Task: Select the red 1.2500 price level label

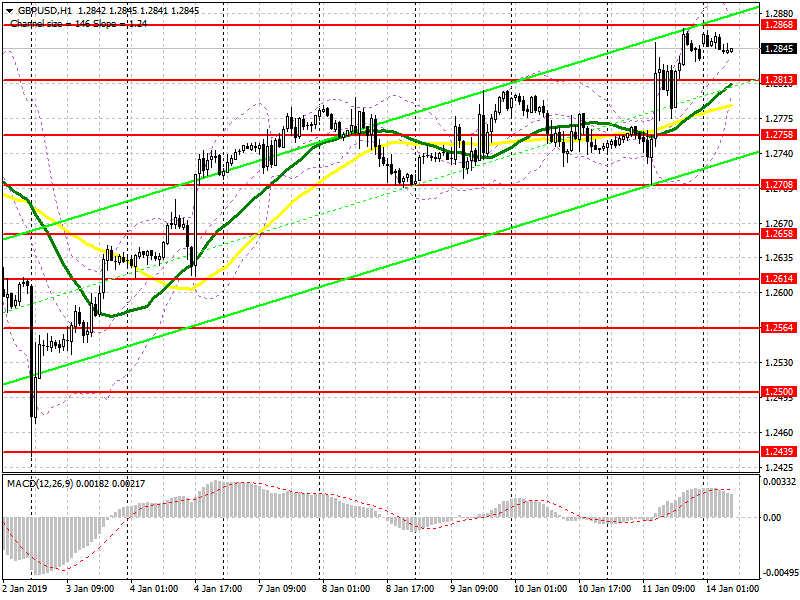Action: 778,392
